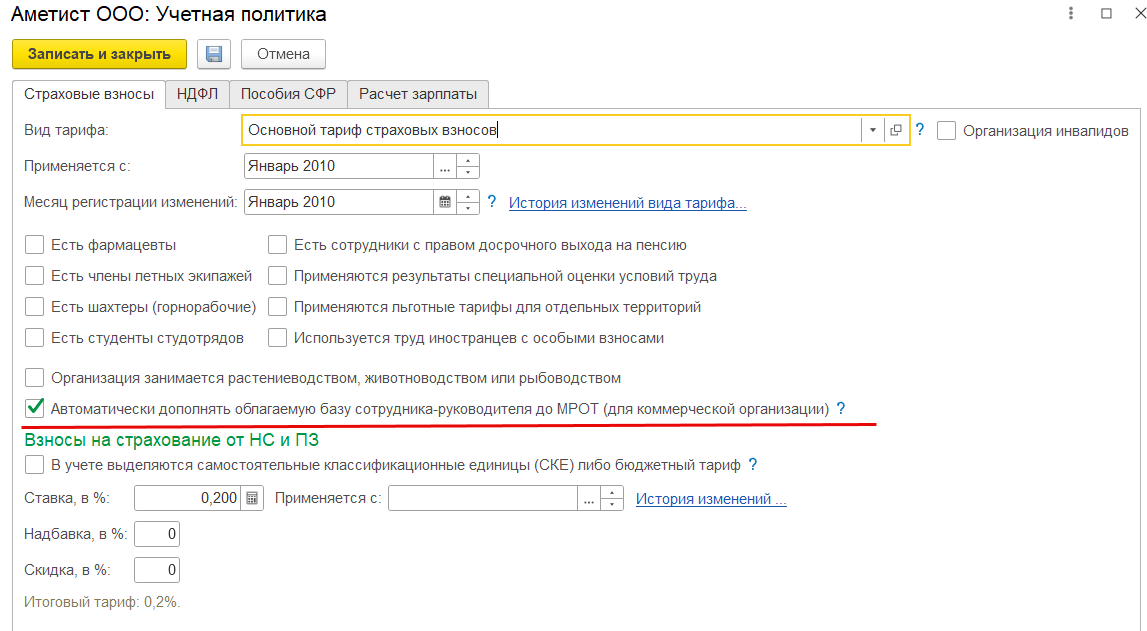
Task: Click inside the Надбавка percentage field
Action: click(156, 533)
